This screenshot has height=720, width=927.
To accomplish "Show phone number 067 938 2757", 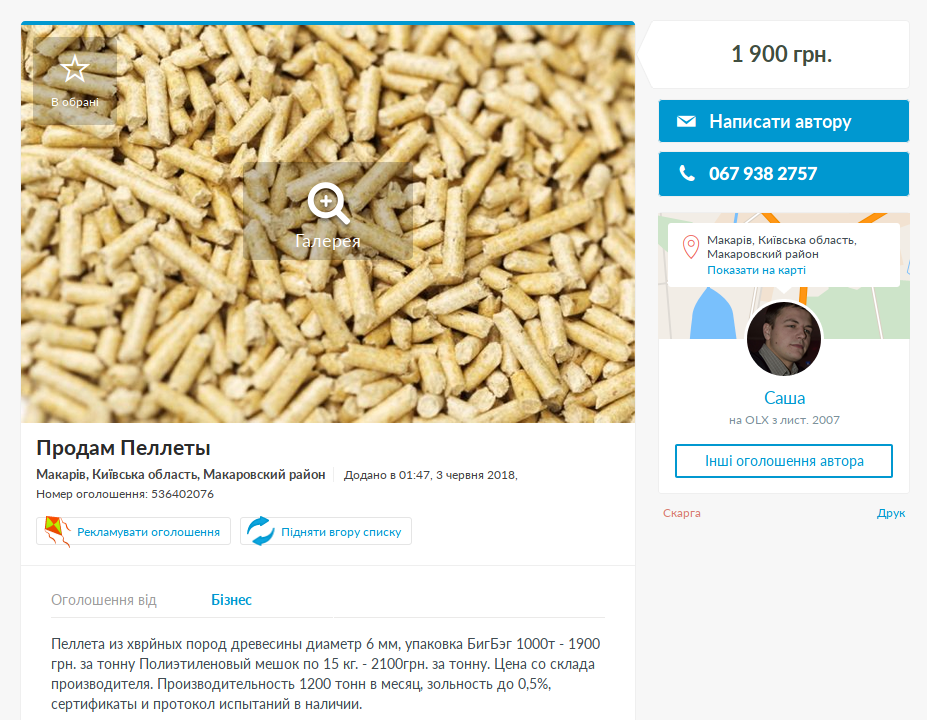I will tap(783, 174).
